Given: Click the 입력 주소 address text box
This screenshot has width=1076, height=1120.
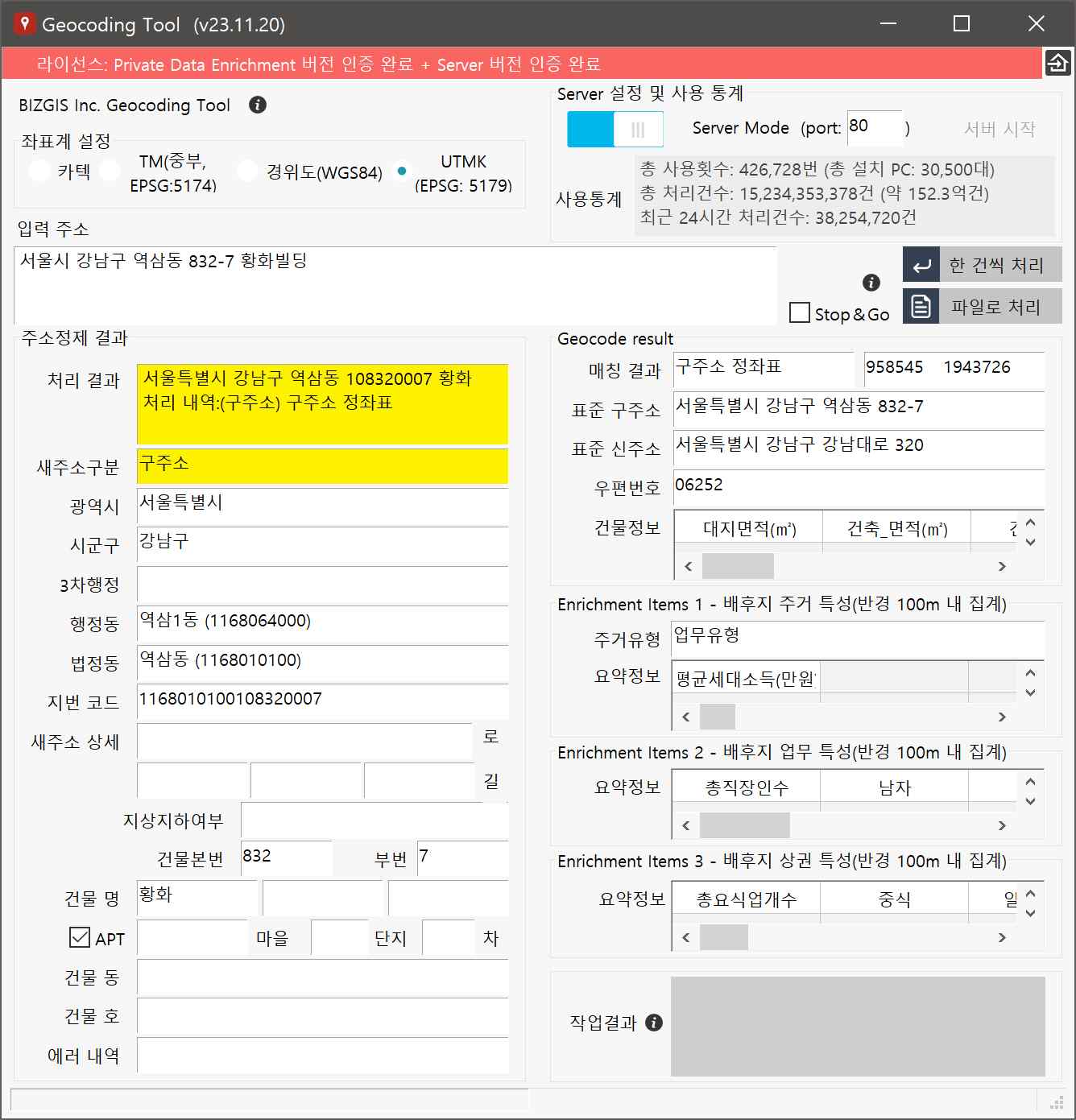Looking at the screenshot, I should coord(395,286).
